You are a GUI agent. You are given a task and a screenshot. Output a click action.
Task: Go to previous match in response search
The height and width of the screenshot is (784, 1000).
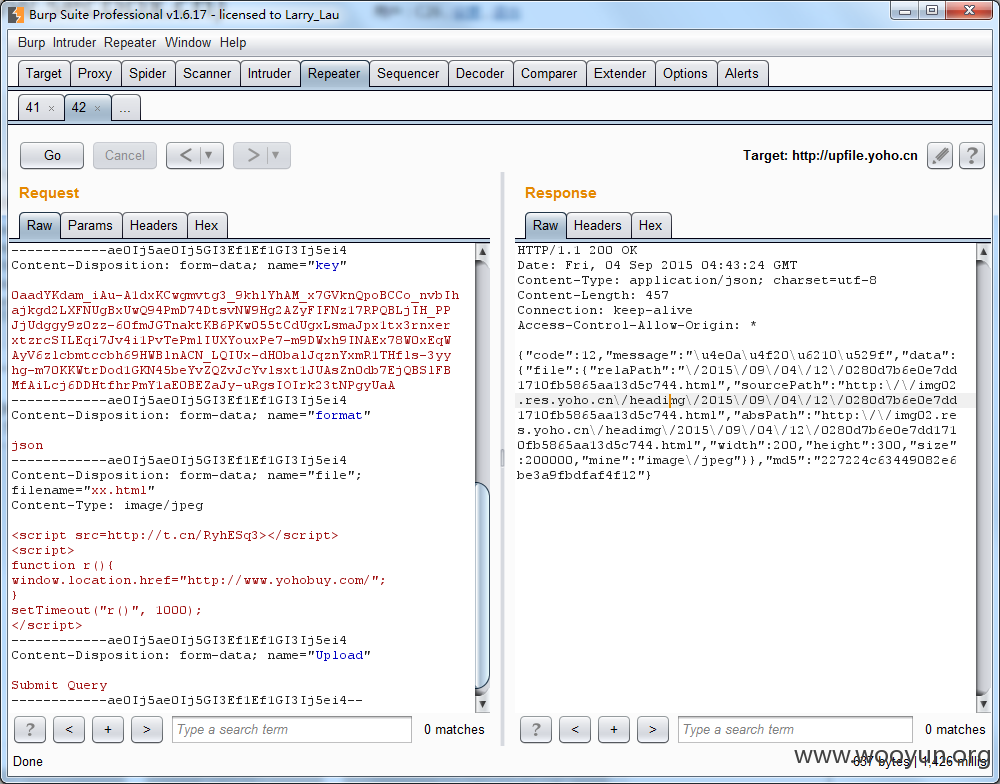coord(575,729)
